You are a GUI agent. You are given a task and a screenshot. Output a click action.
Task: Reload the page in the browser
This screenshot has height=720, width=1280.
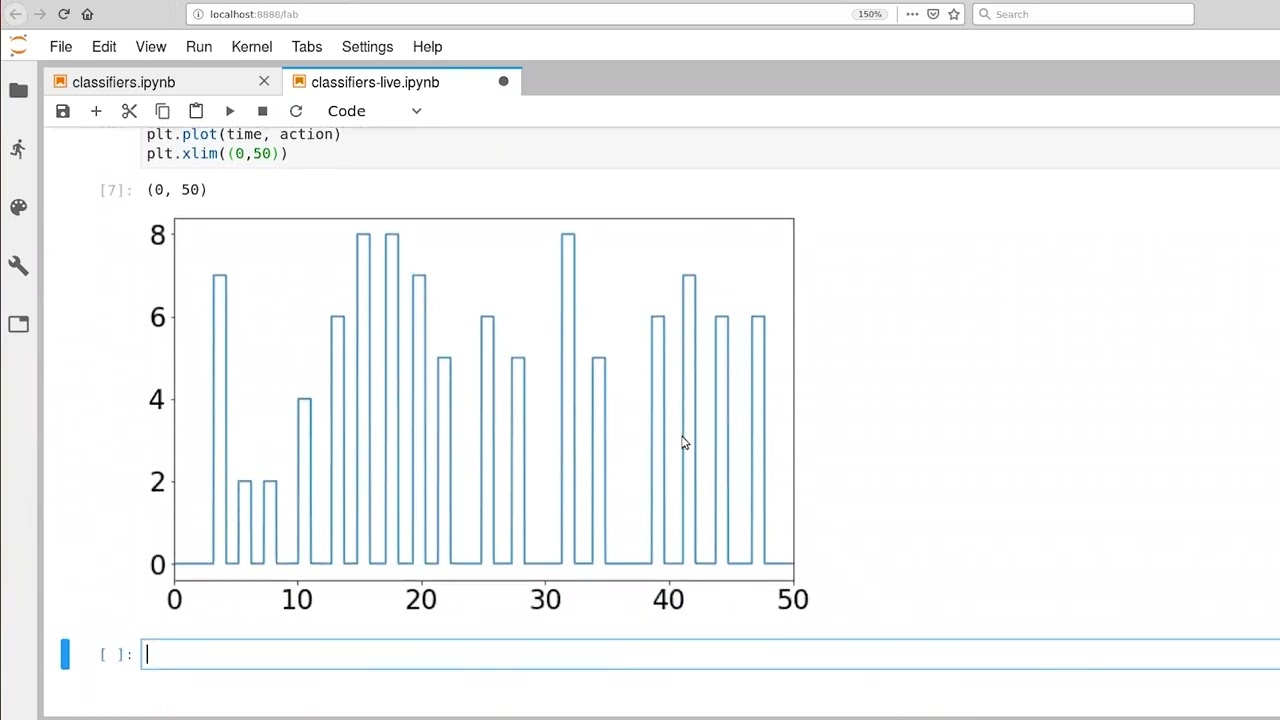[63, 14]
